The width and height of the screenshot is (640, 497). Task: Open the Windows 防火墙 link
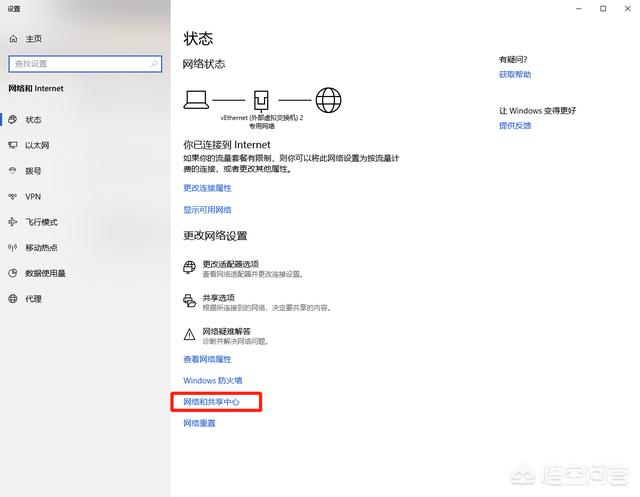pyautogui.click(x=213, y=381)
